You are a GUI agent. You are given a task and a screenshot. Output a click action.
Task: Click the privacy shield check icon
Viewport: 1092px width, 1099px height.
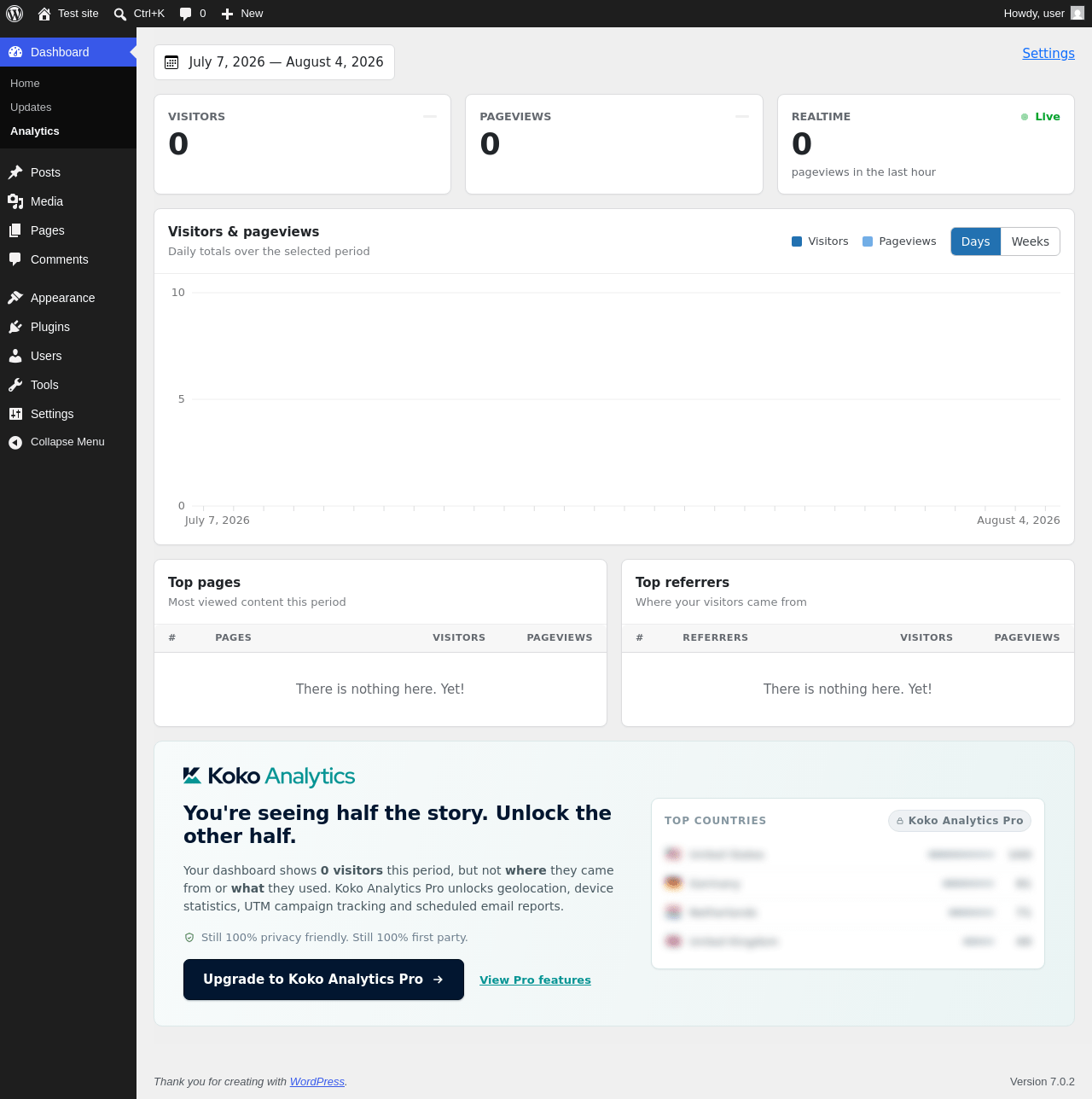pos(189,938)
